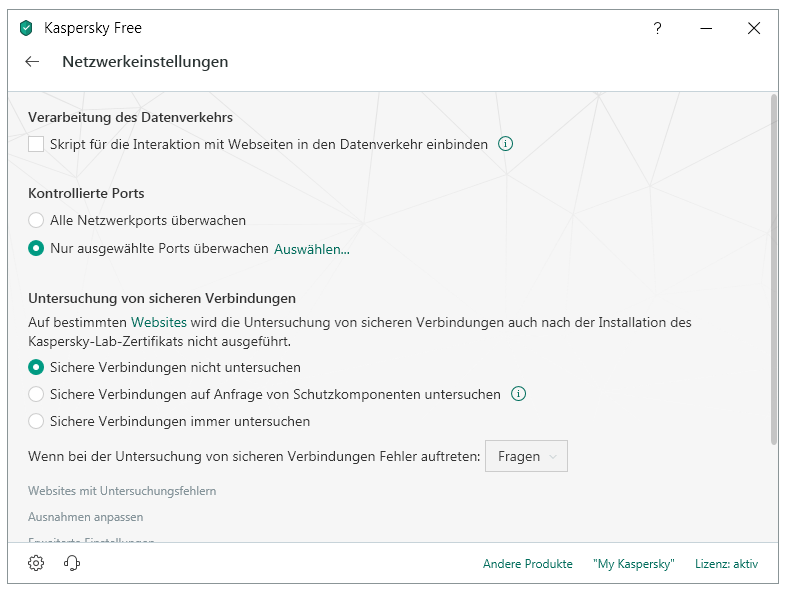Click the help question mark icon
Viewport: 785px width, 591px height.
pyautogui.click(x=657, y=28)
